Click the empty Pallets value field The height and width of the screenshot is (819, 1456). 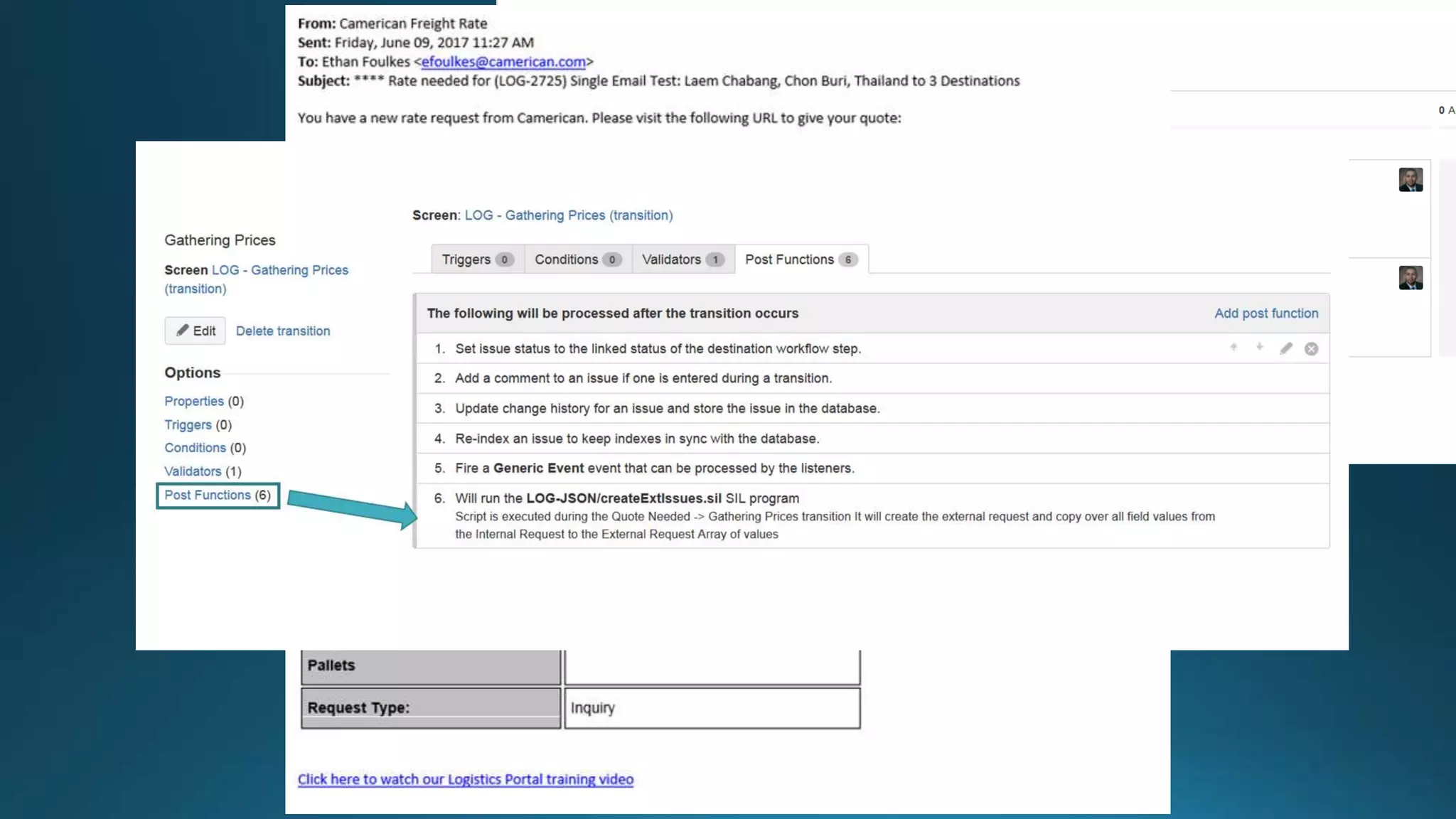click(x=712, y=666)
